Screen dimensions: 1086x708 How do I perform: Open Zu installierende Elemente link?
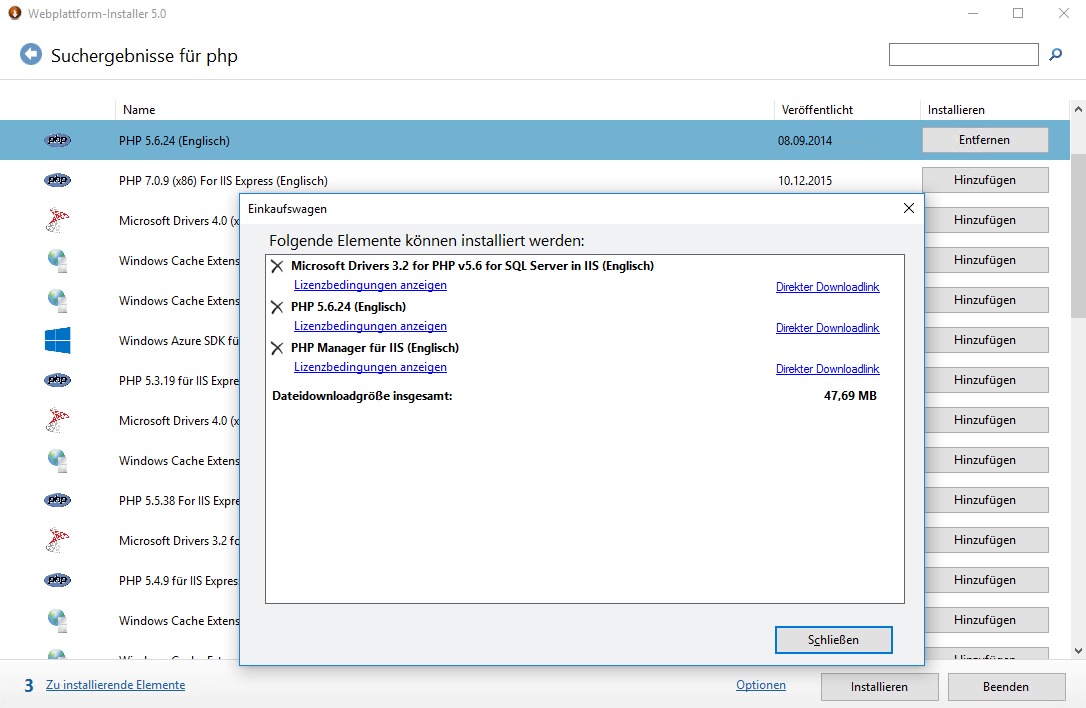116,684
